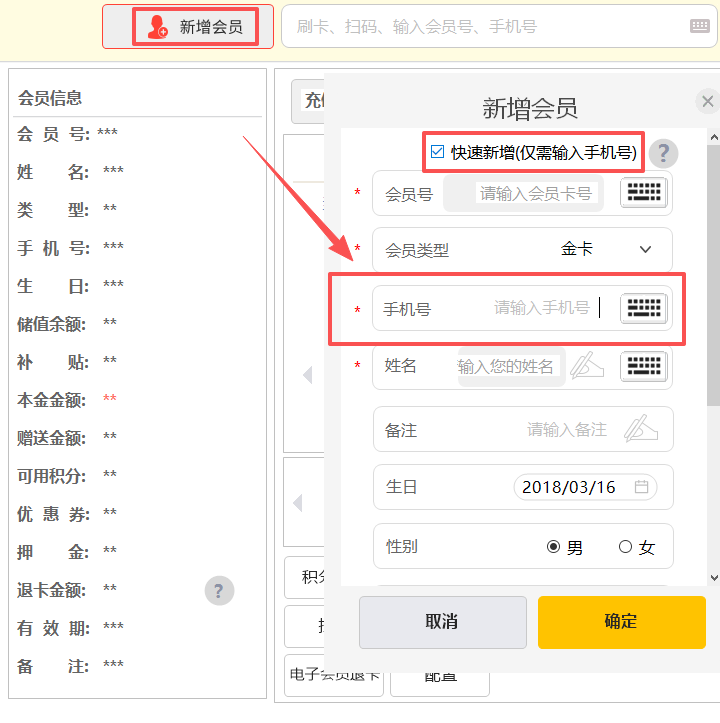
Task: Click left arrow expander behind dialog
Action: pos(307,375)
